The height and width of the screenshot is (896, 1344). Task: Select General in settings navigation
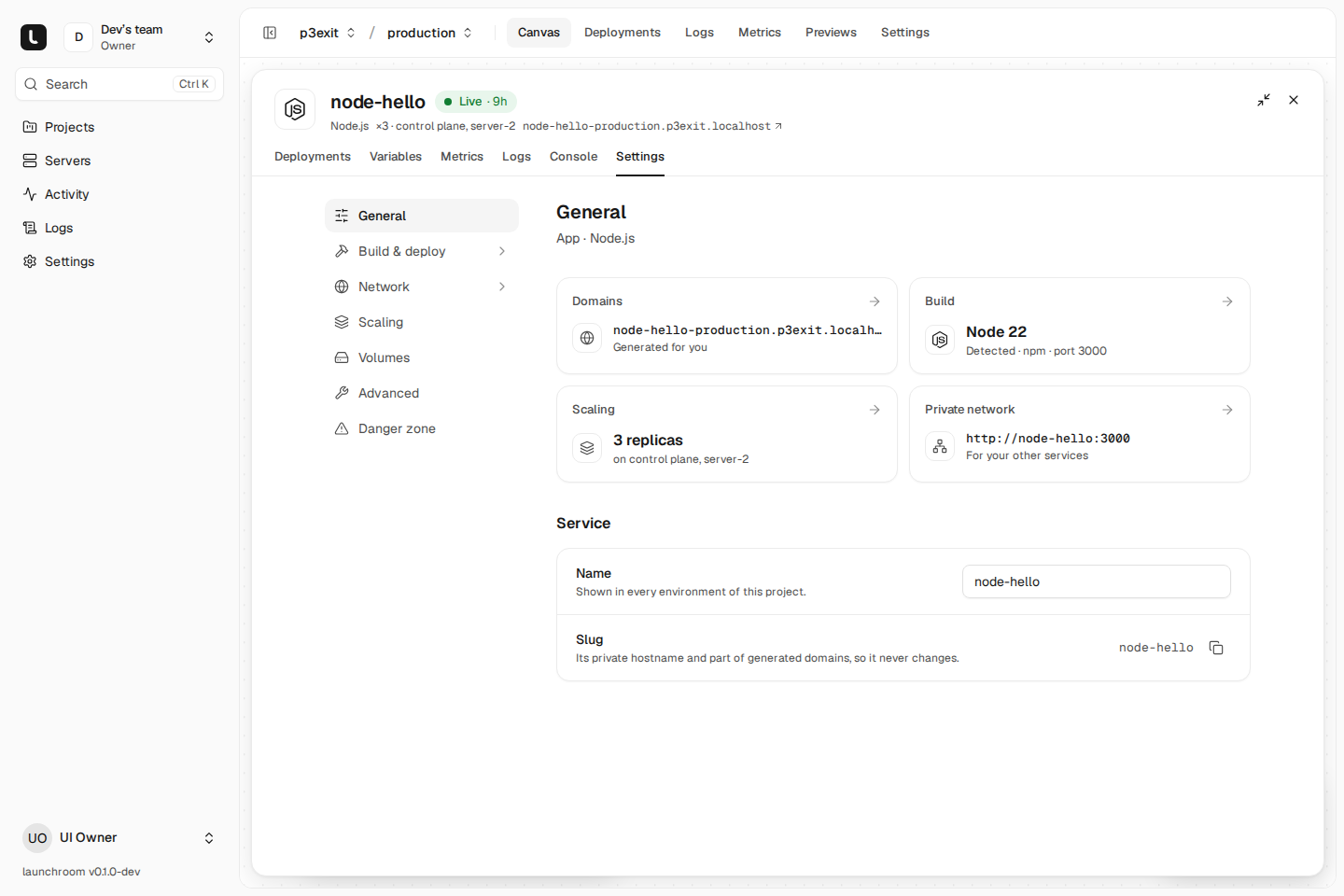point(422,216)
